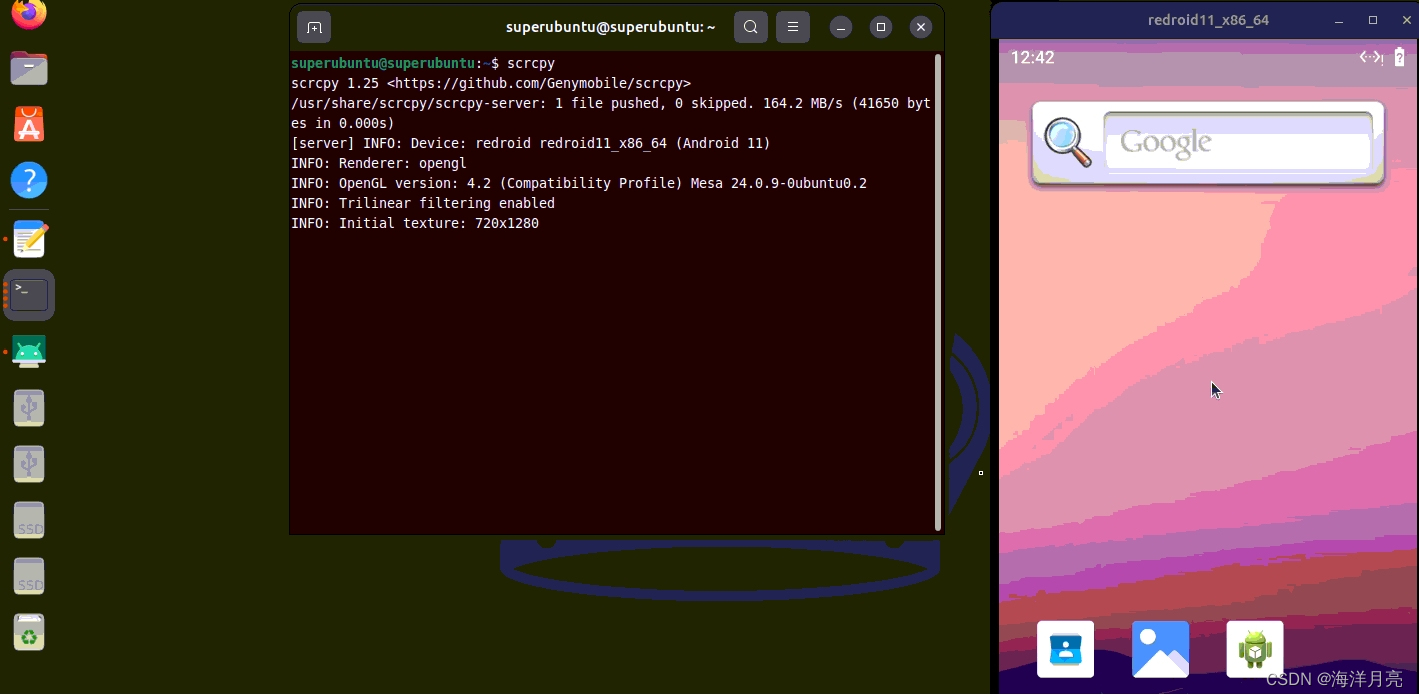Screen dimensions: 1419x698
Task: Tap the network status icon in the Android status bar
Action: click(x=1368, y=57)
